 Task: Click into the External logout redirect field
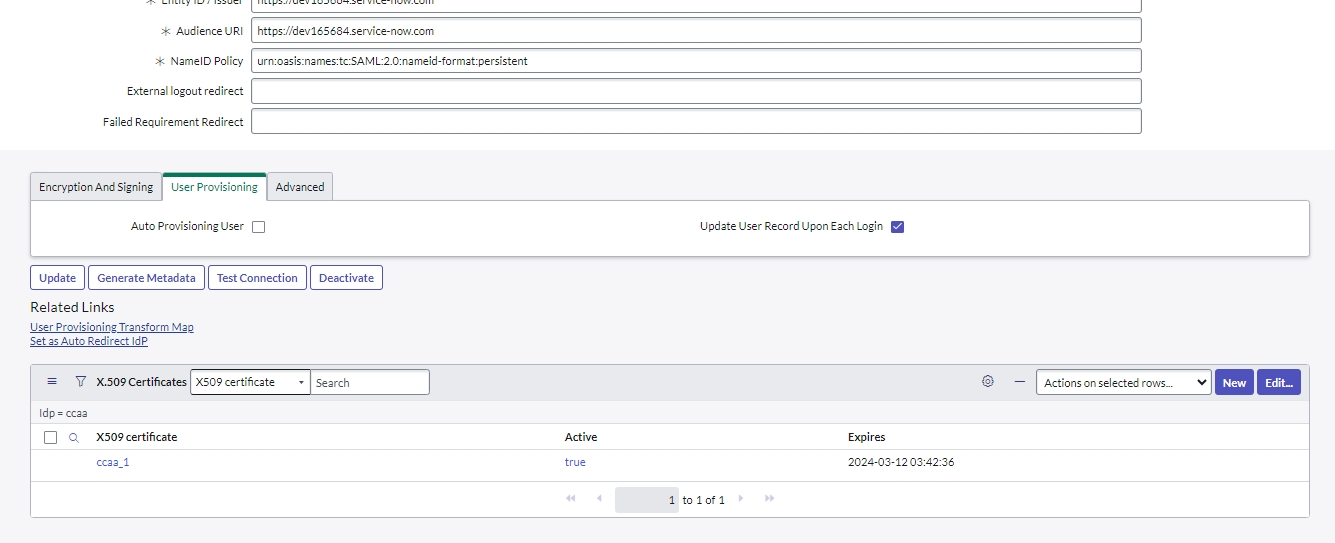[695, 91]
